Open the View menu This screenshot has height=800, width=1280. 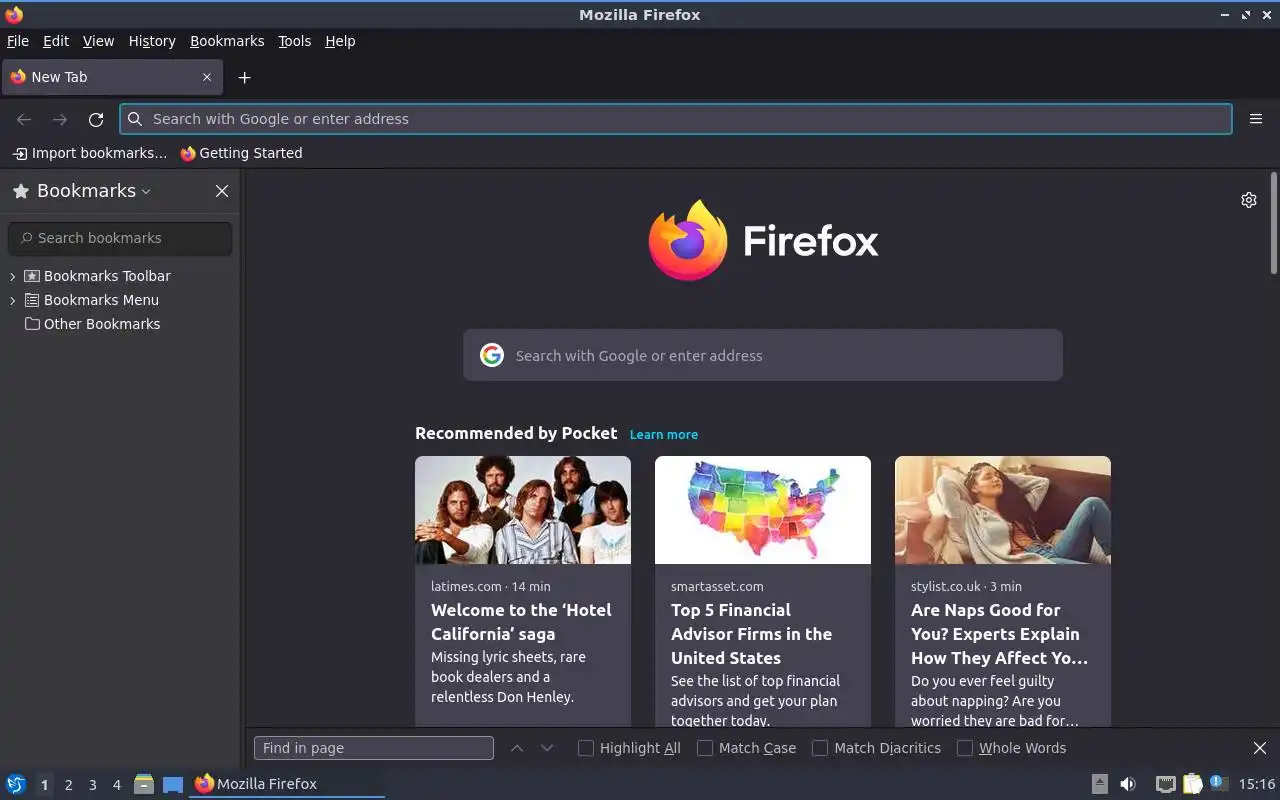click(98, 41)
